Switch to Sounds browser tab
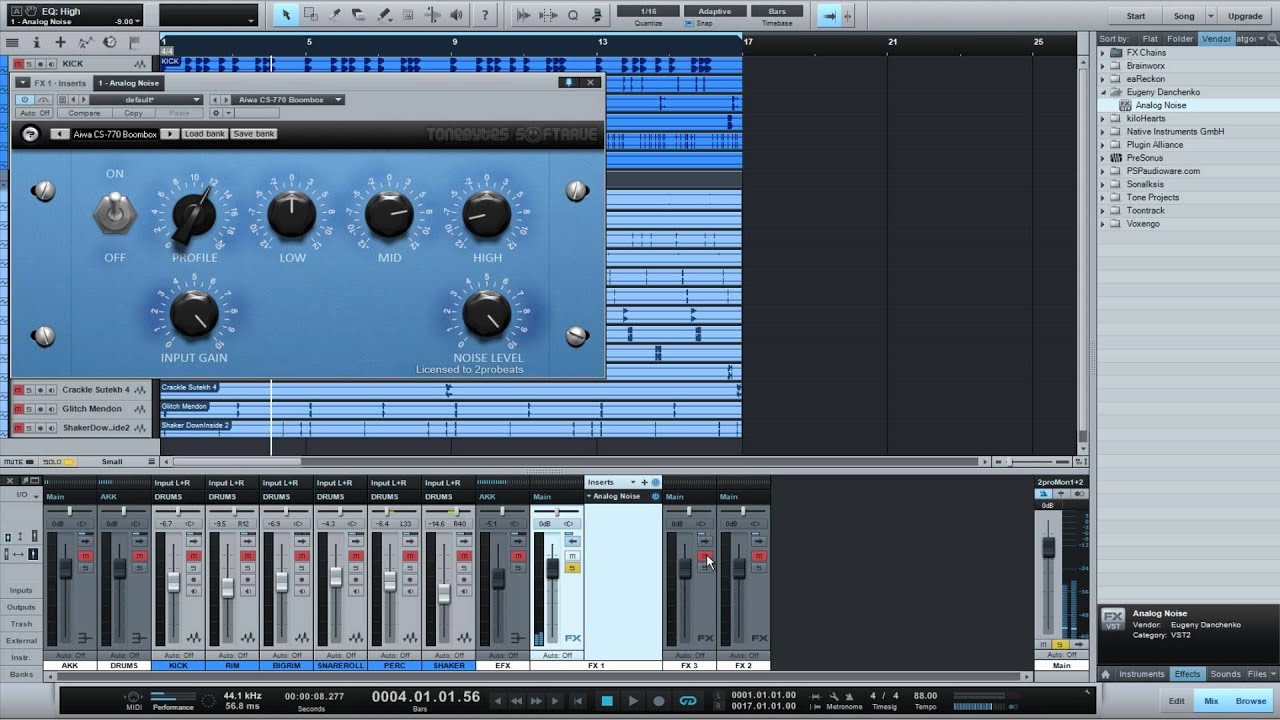 point(1225,674)
